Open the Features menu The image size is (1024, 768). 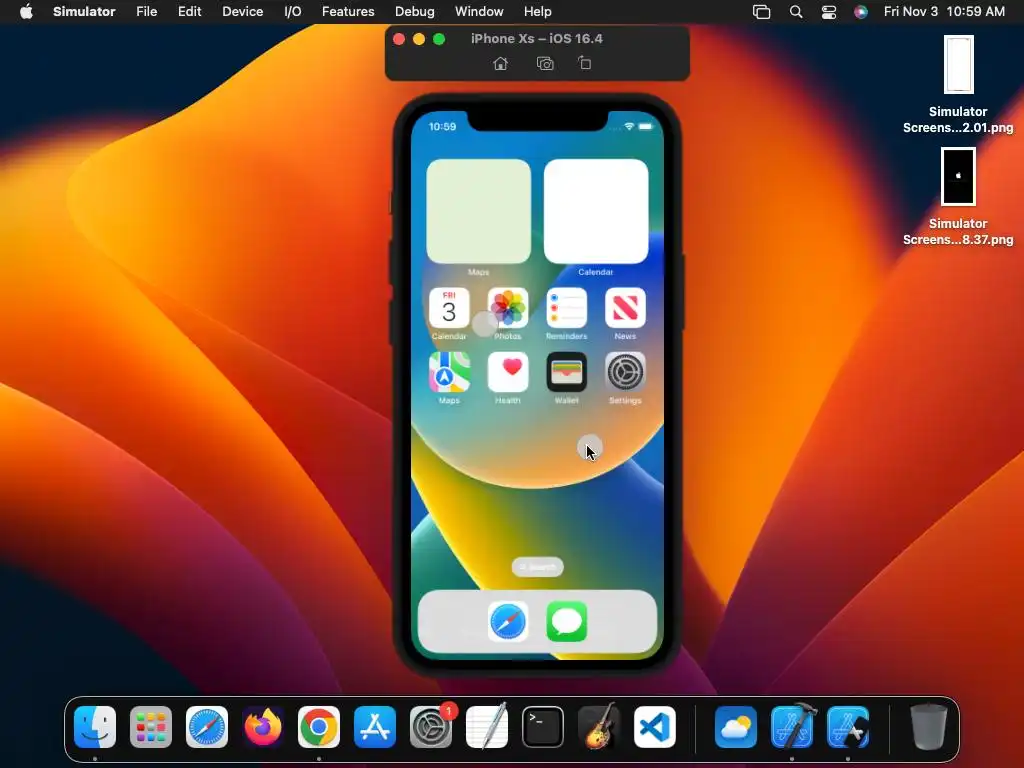(x=348, y=12)
